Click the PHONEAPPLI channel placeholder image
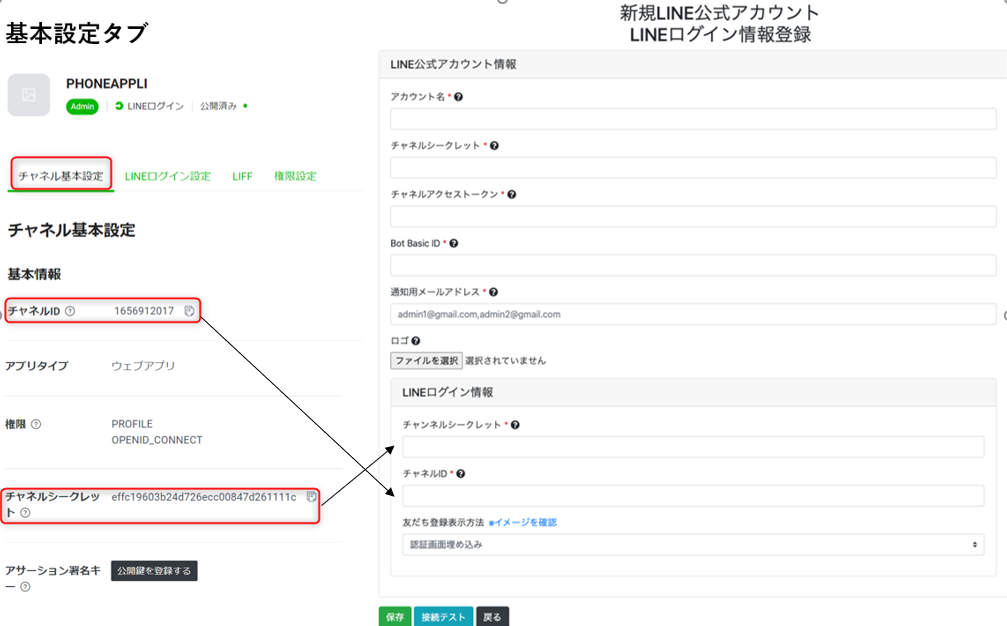The image size is (1007, 626). coord(29,95)
